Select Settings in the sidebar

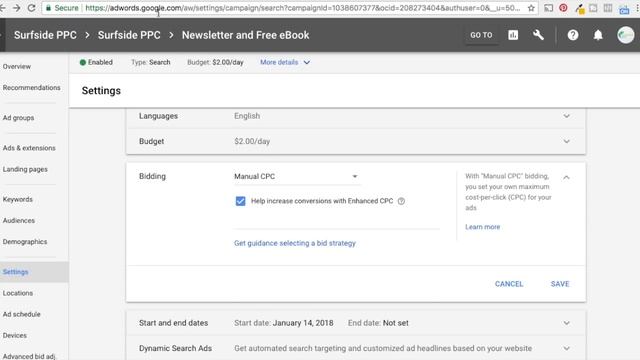click(x=34, y=272)
